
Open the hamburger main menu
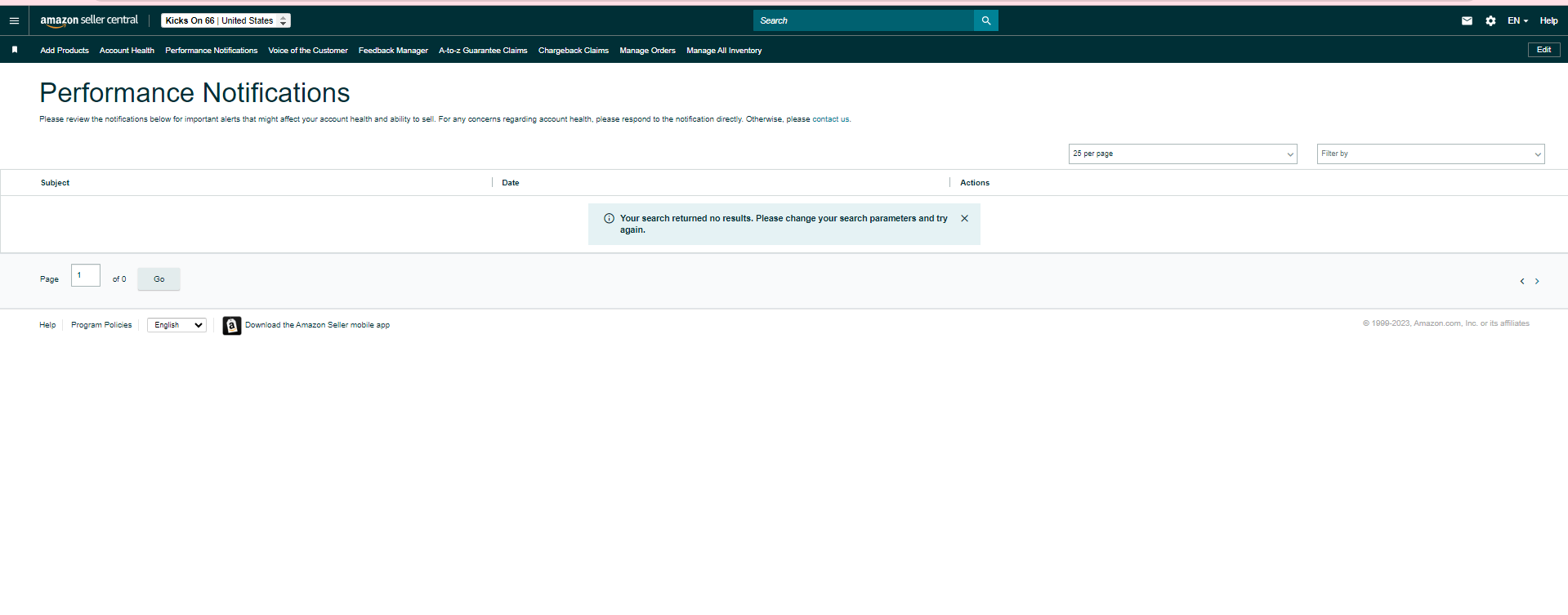click(14, 20)
